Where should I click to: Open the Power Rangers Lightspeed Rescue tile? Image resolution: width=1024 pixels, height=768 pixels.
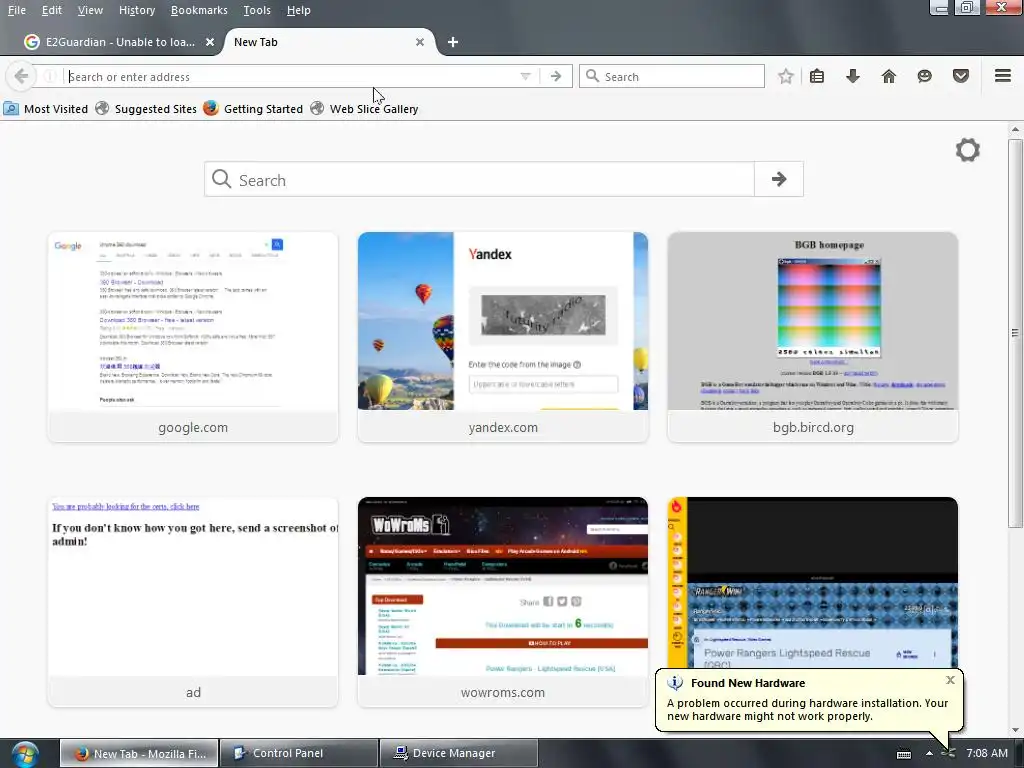pyautogui.click(x=813, y=581)
